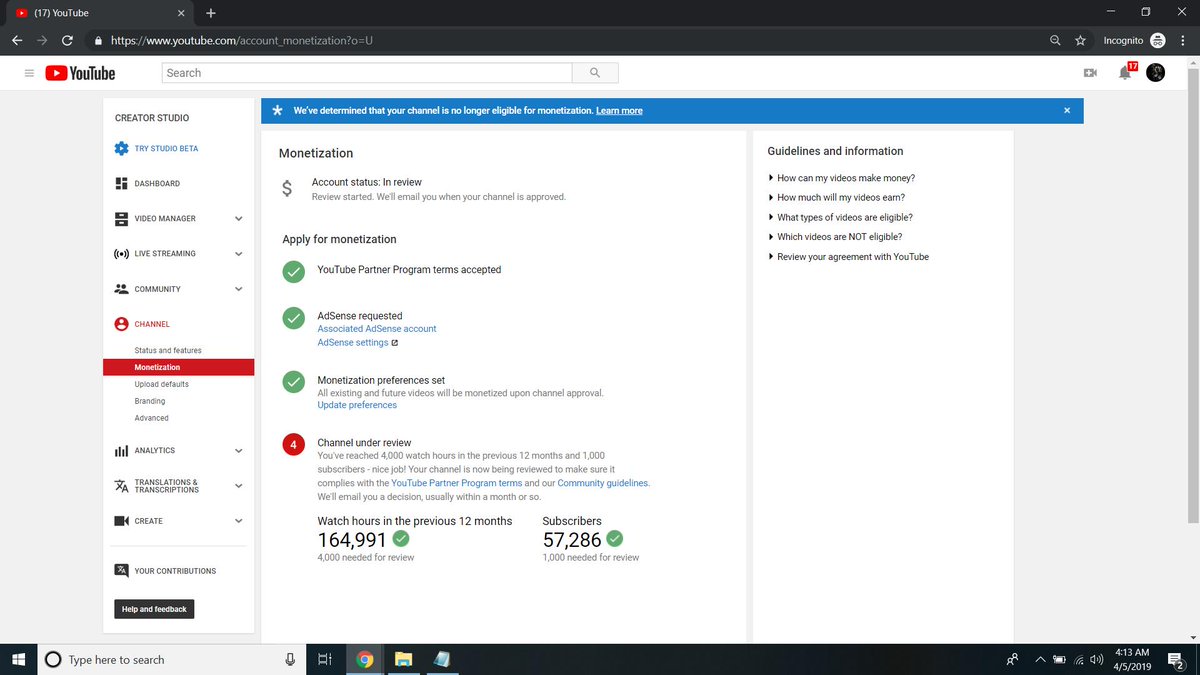
Task: Expand the Community section chevron
Action: 238,289
